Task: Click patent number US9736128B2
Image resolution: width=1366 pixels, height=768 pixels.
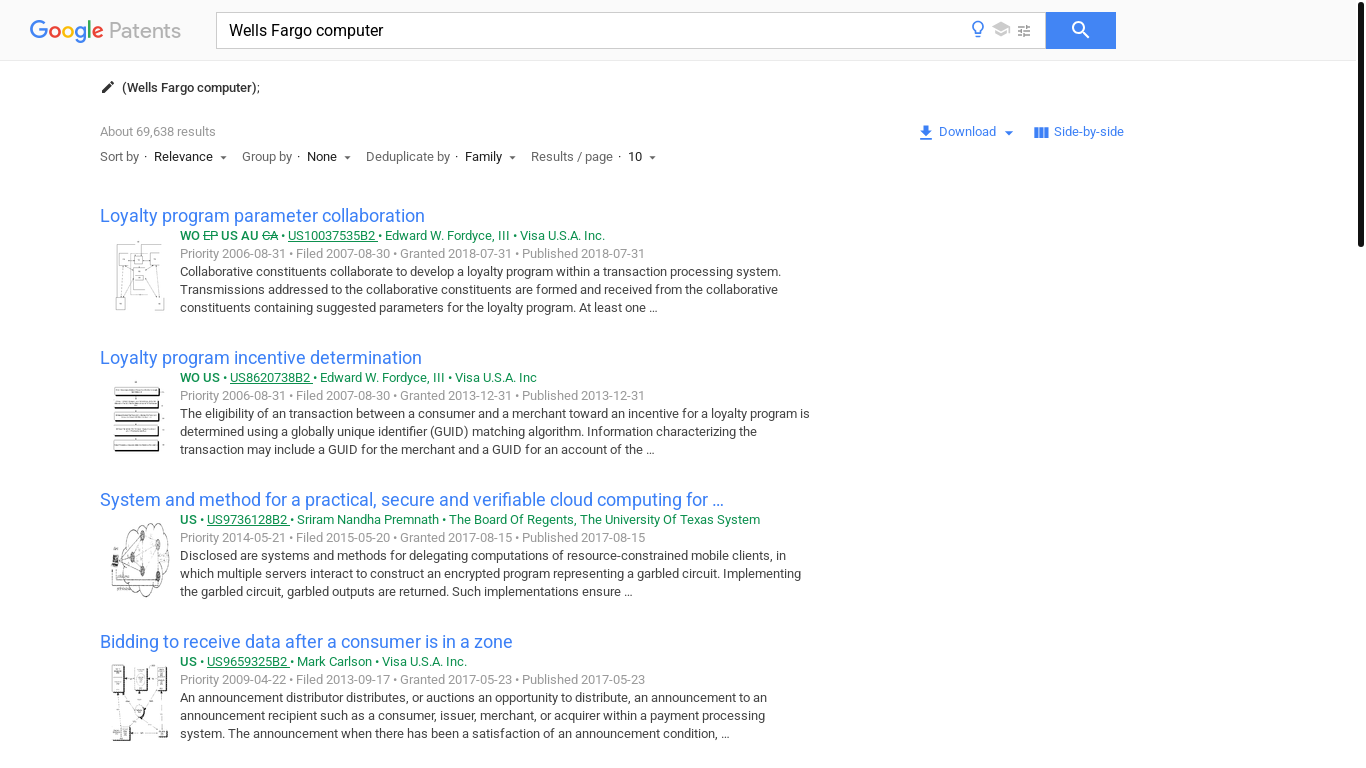Action: pyautogui.click(x=248, y=520)
